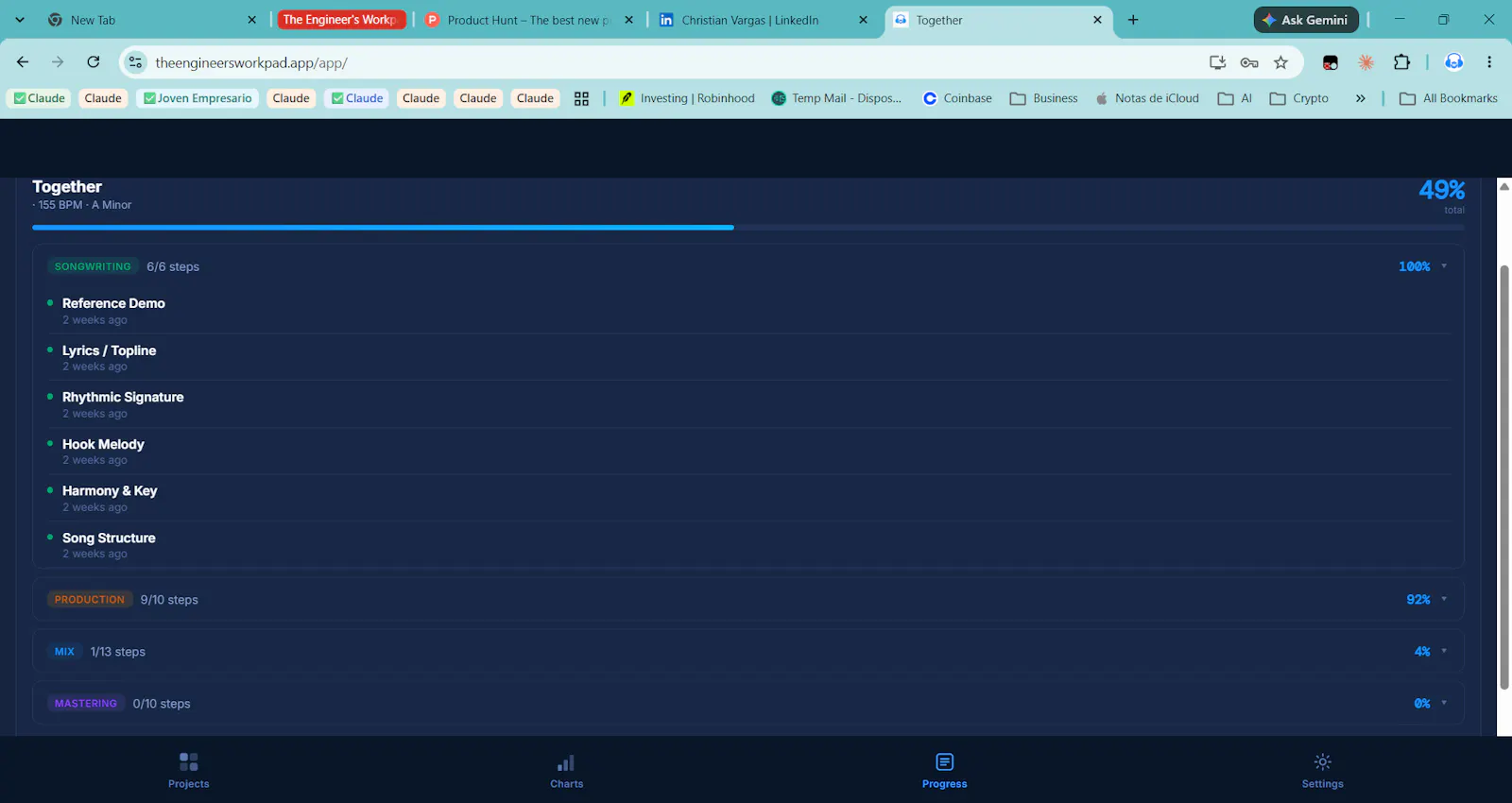This screenshot has width=1512, height=803.
Task: Click the 9/10 steps label
Action: pos(169,600)
